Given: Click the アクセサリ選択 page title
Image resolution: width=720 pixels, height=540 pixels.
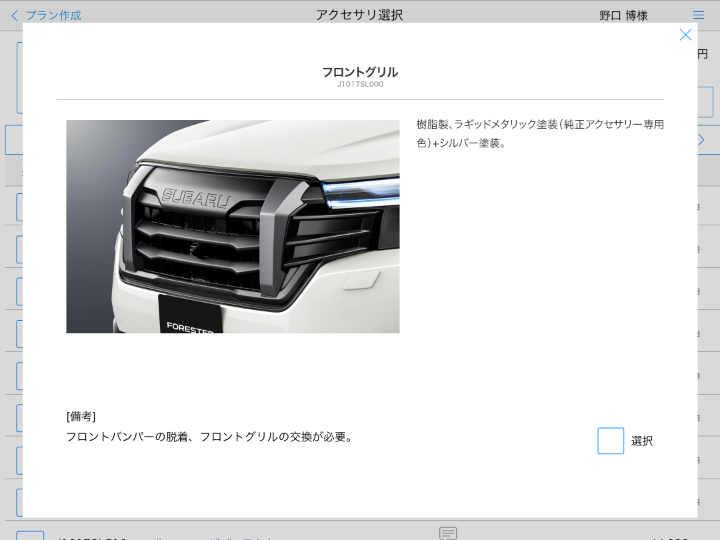Looking at the screenshot, I should [x=360, y=15].
